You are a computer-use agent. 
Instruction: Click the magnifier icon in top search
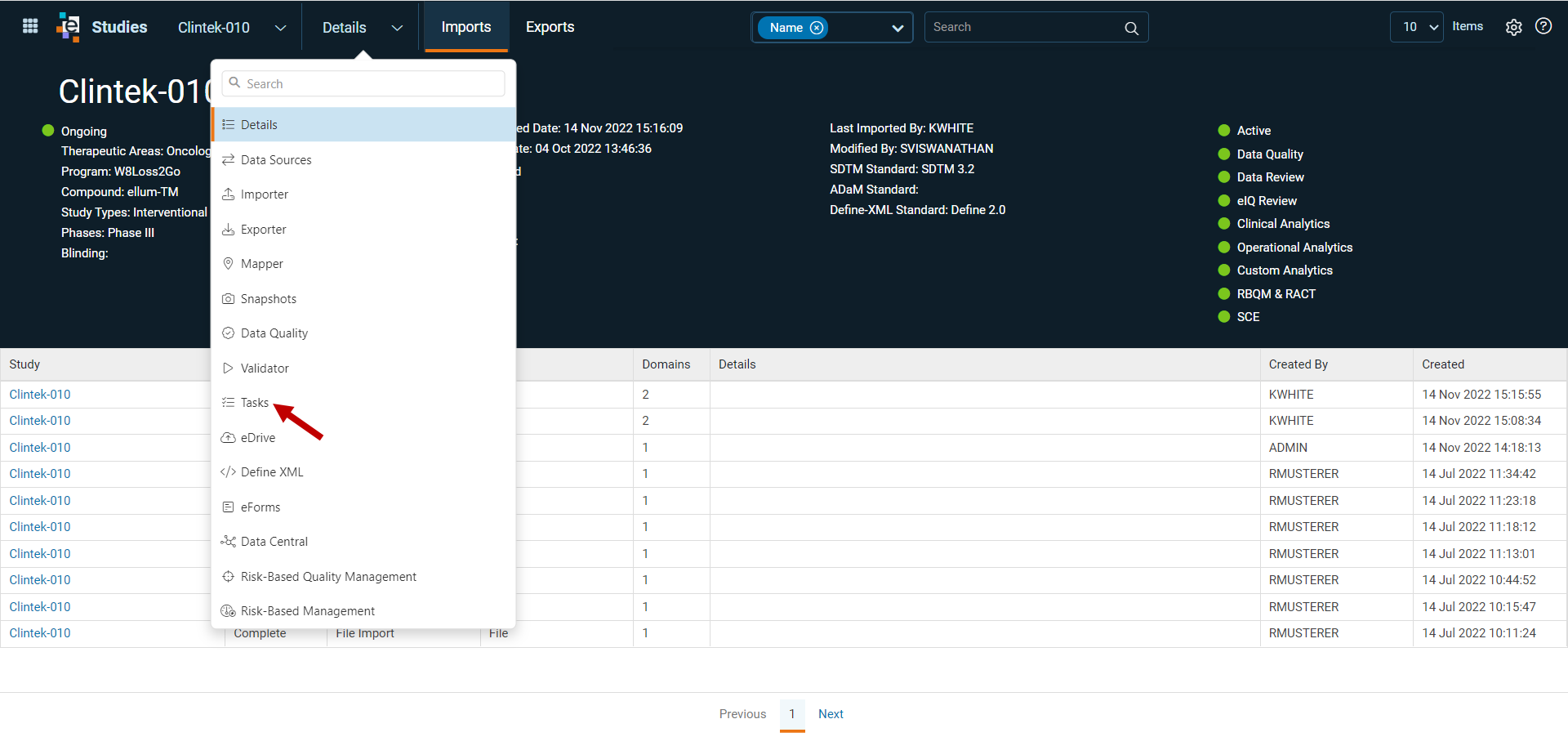1131,28
